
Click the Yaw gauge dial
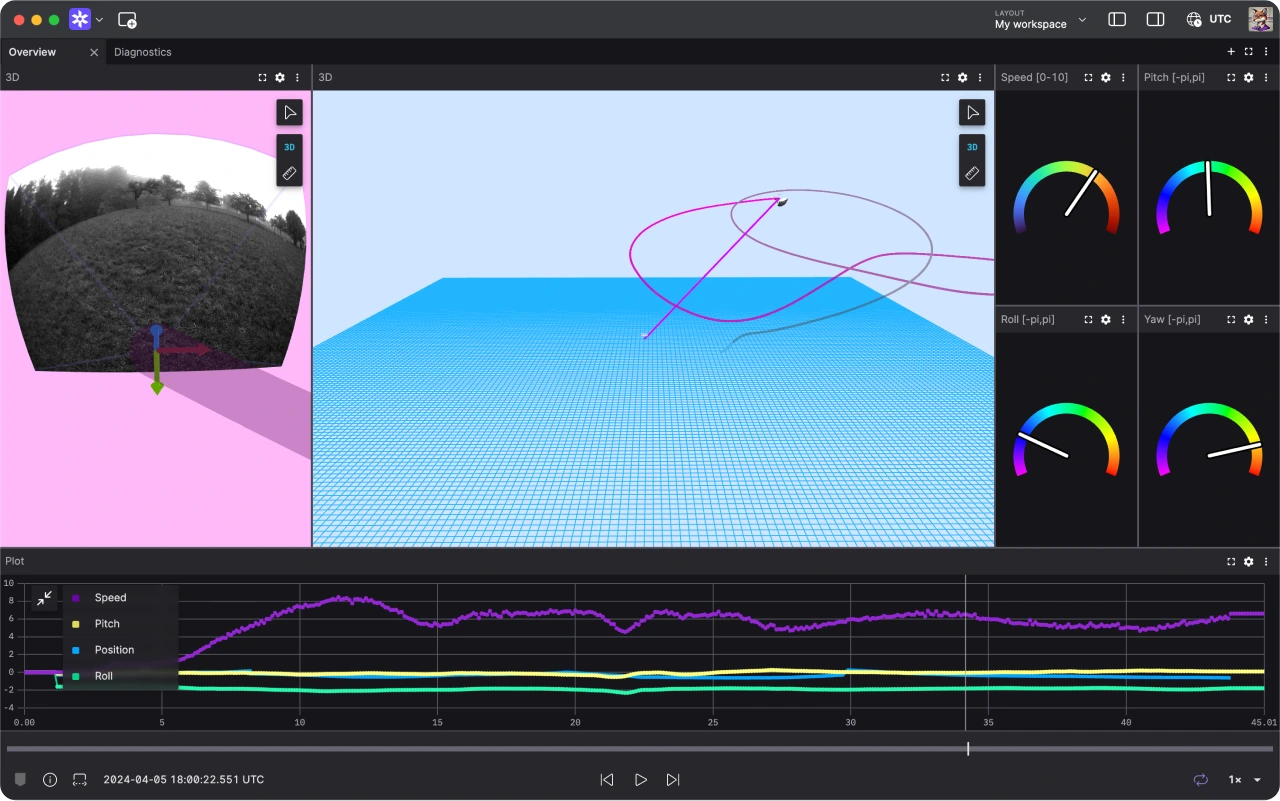pos(1209,439)
